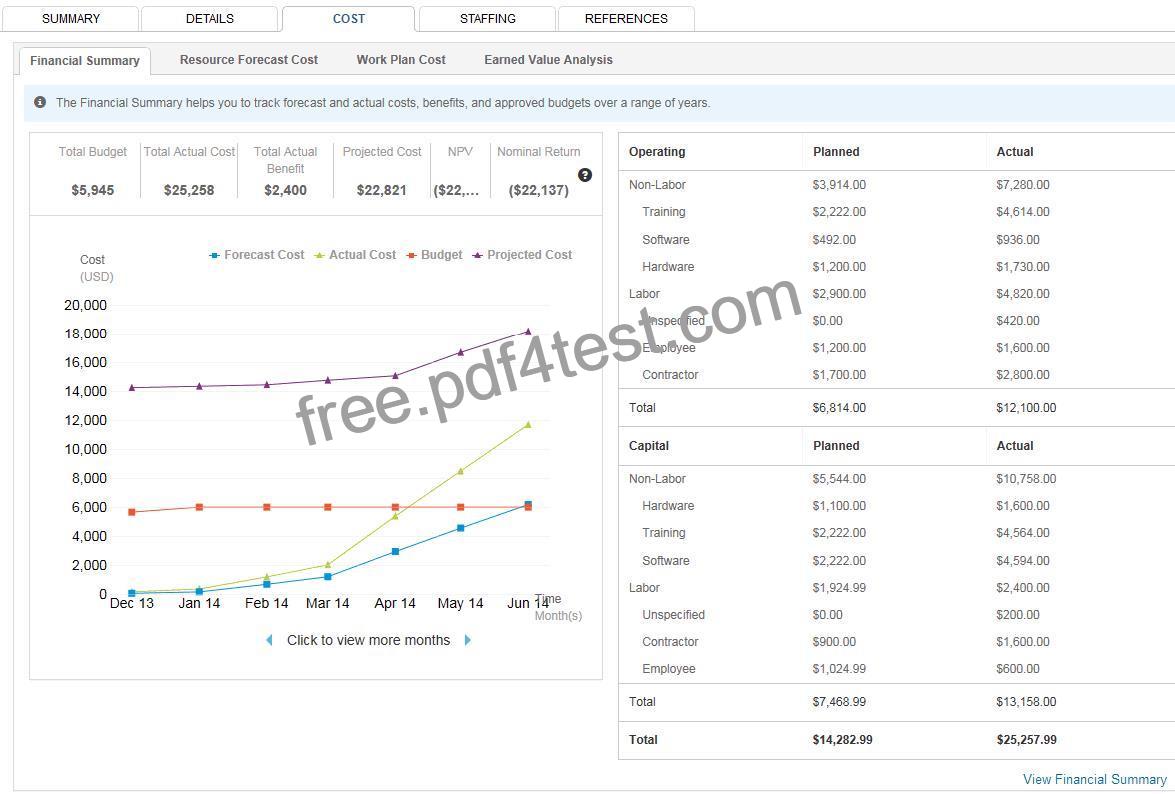Click the Jun 14 Actual Cost point
Image resolution: width=1175 pixels, height=794 pixels.
pos(528,425)
